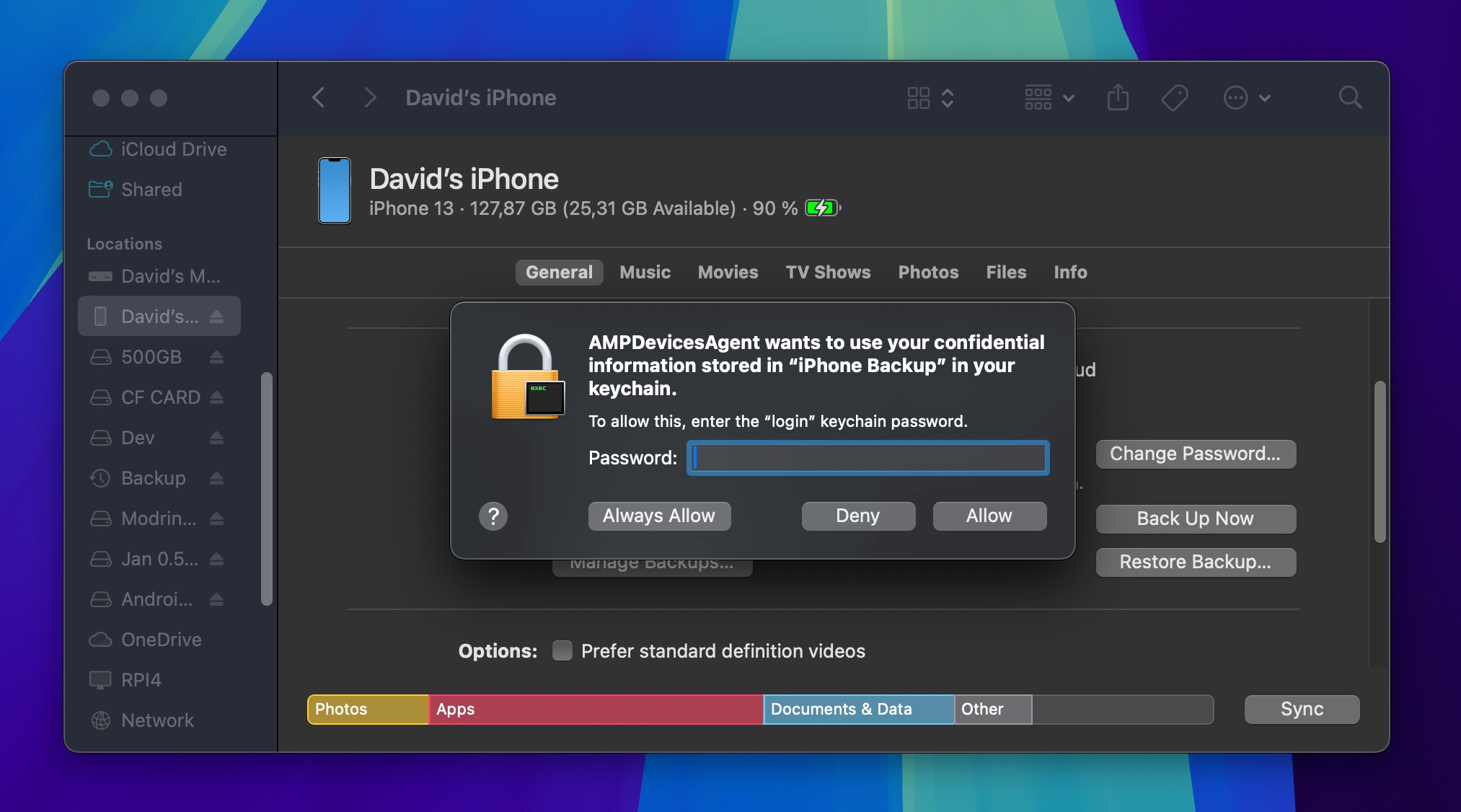Open OneDrive in sidebar
The width and height of the screenshot is (1461, 812).
(x=146, y=640)
